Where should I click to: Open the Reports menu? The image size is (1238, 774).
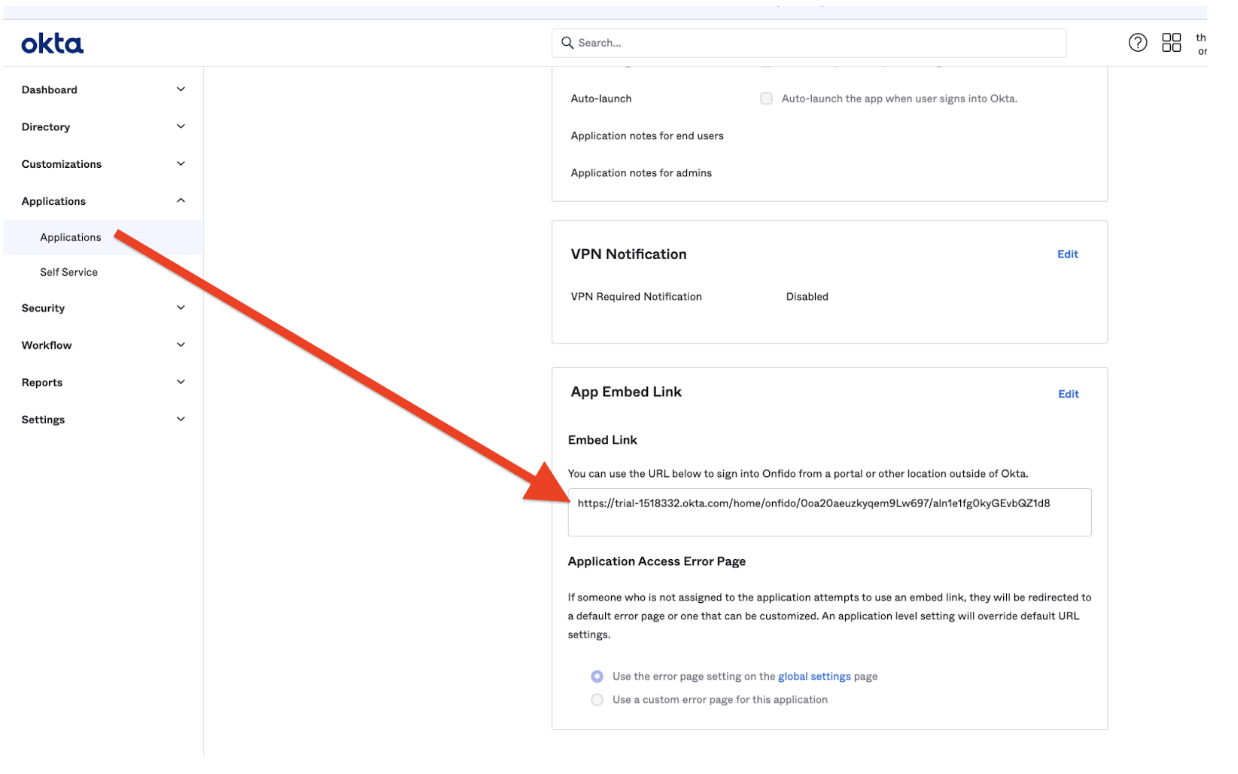102,382
